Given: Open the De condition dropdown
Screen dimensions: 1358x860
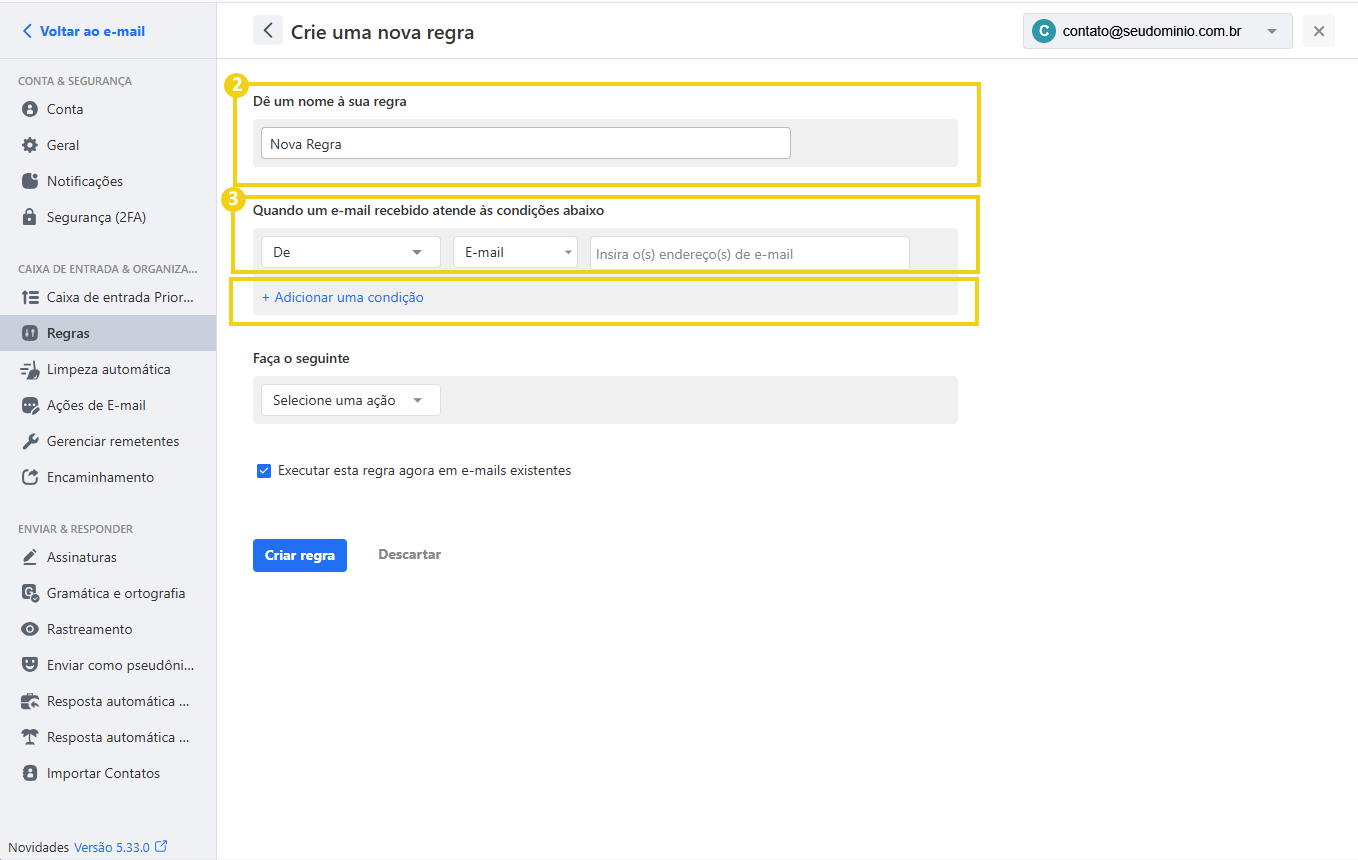Looking at the screenshot, I should tap(350, 252).
